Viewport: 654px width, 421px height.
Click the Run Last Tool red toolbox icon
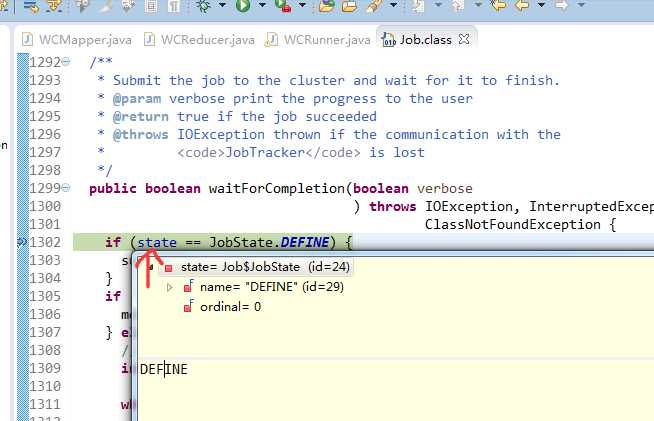[x=283, y=5]
